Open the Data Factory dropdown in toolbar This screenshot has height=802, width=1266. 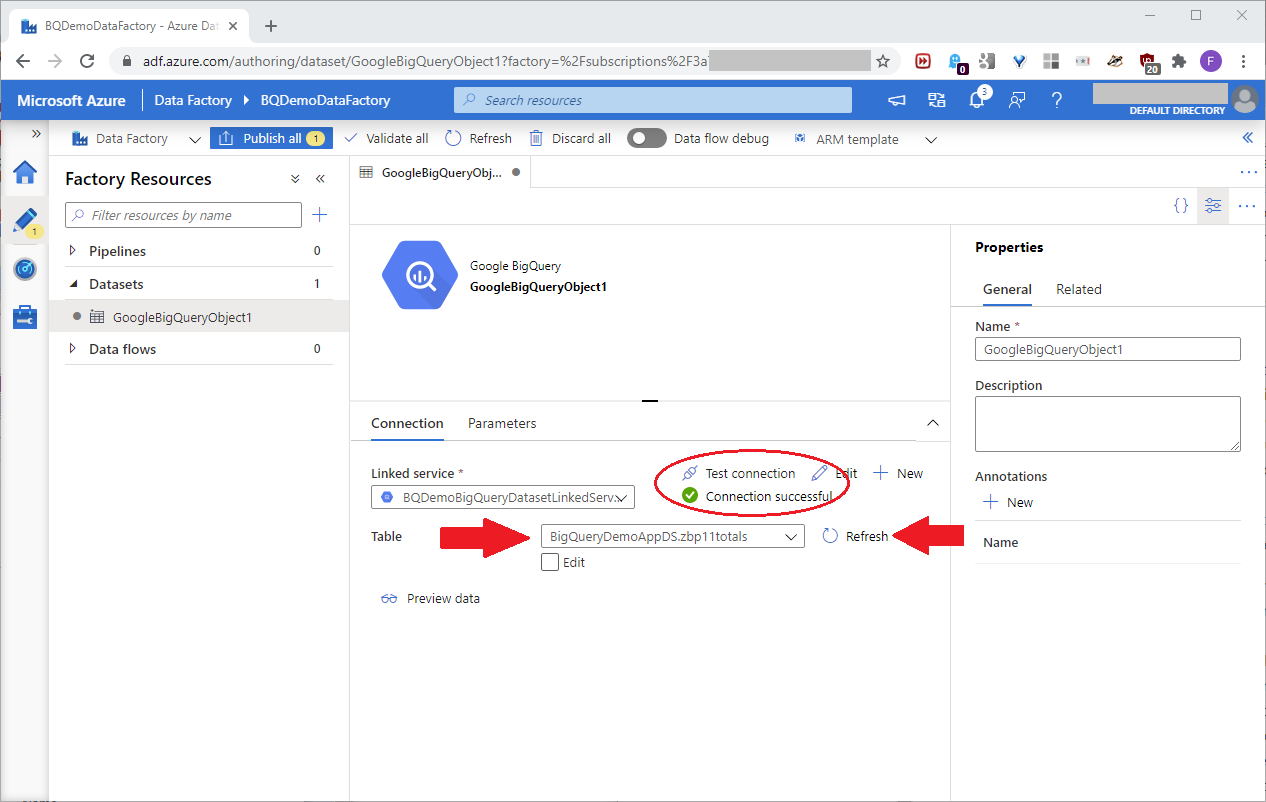point(136,139)
